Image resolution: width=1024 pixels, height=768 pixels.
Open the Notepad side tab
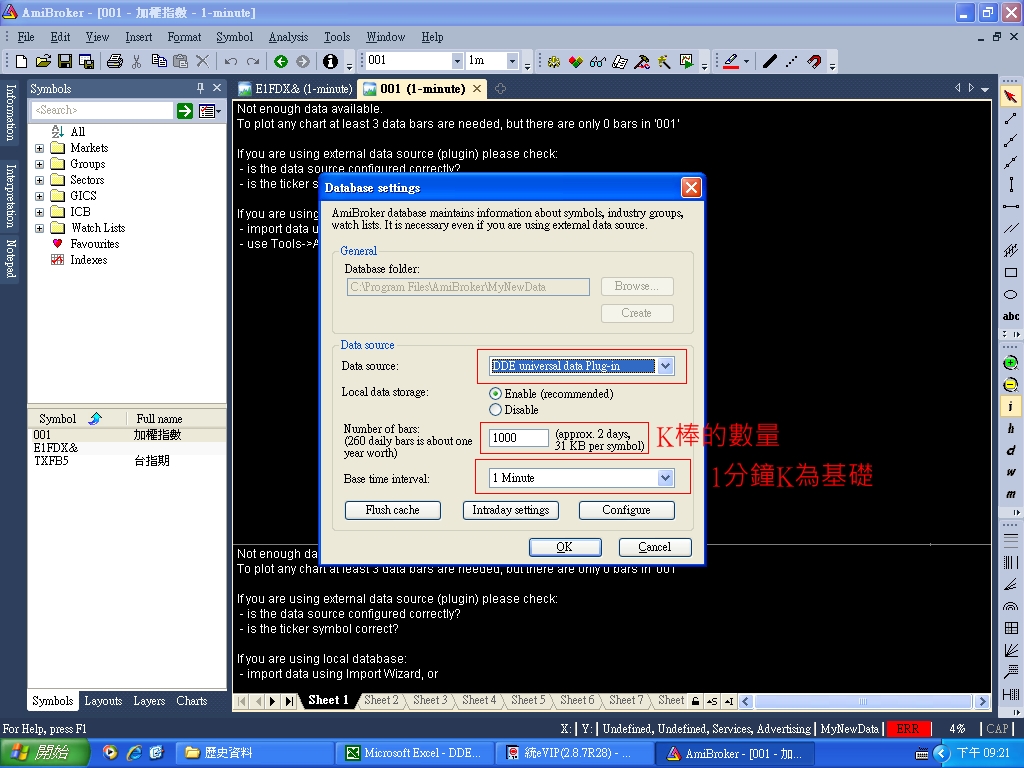click(10, 259)
